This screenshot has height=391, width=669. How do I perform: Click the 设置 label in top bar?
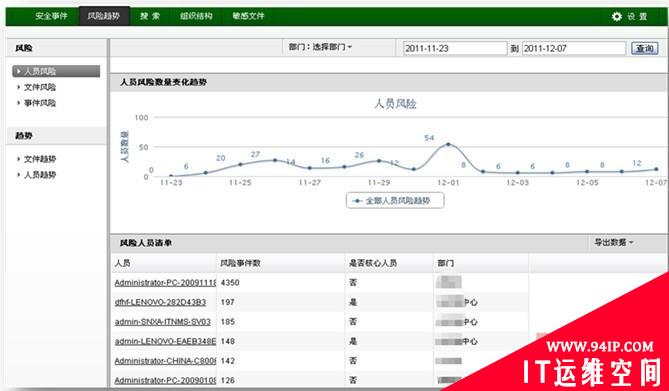[637, 17]
